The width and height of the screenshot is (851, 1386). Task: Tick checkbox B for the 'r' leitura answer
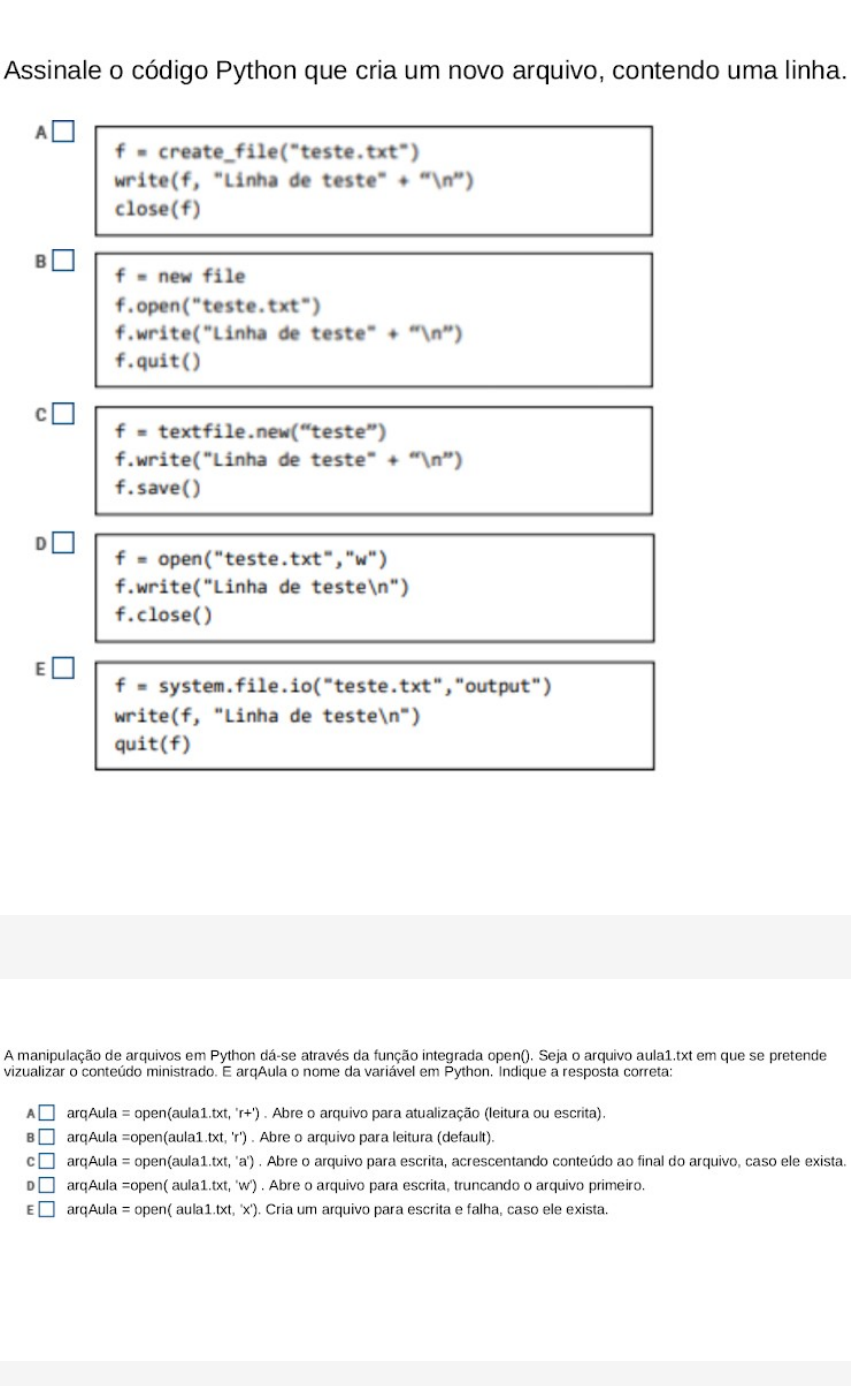(48, 1137)
